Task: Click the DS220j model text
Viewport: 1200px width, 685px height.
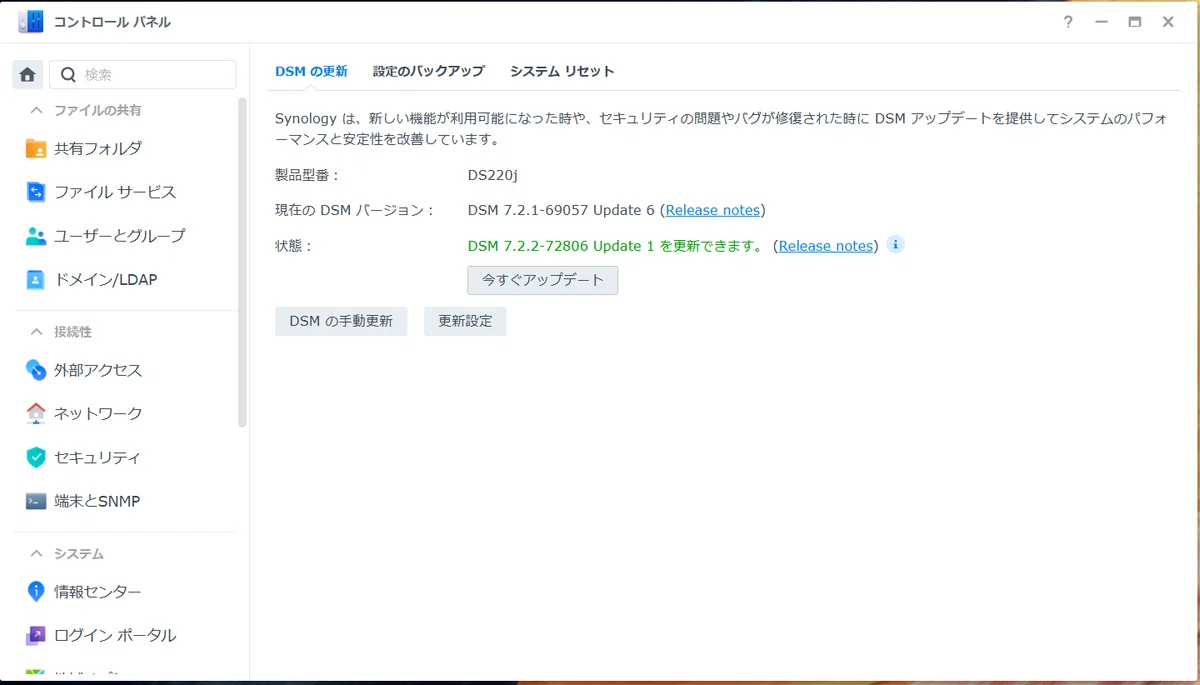Action: pyautogui.click(x=493, y=175)
